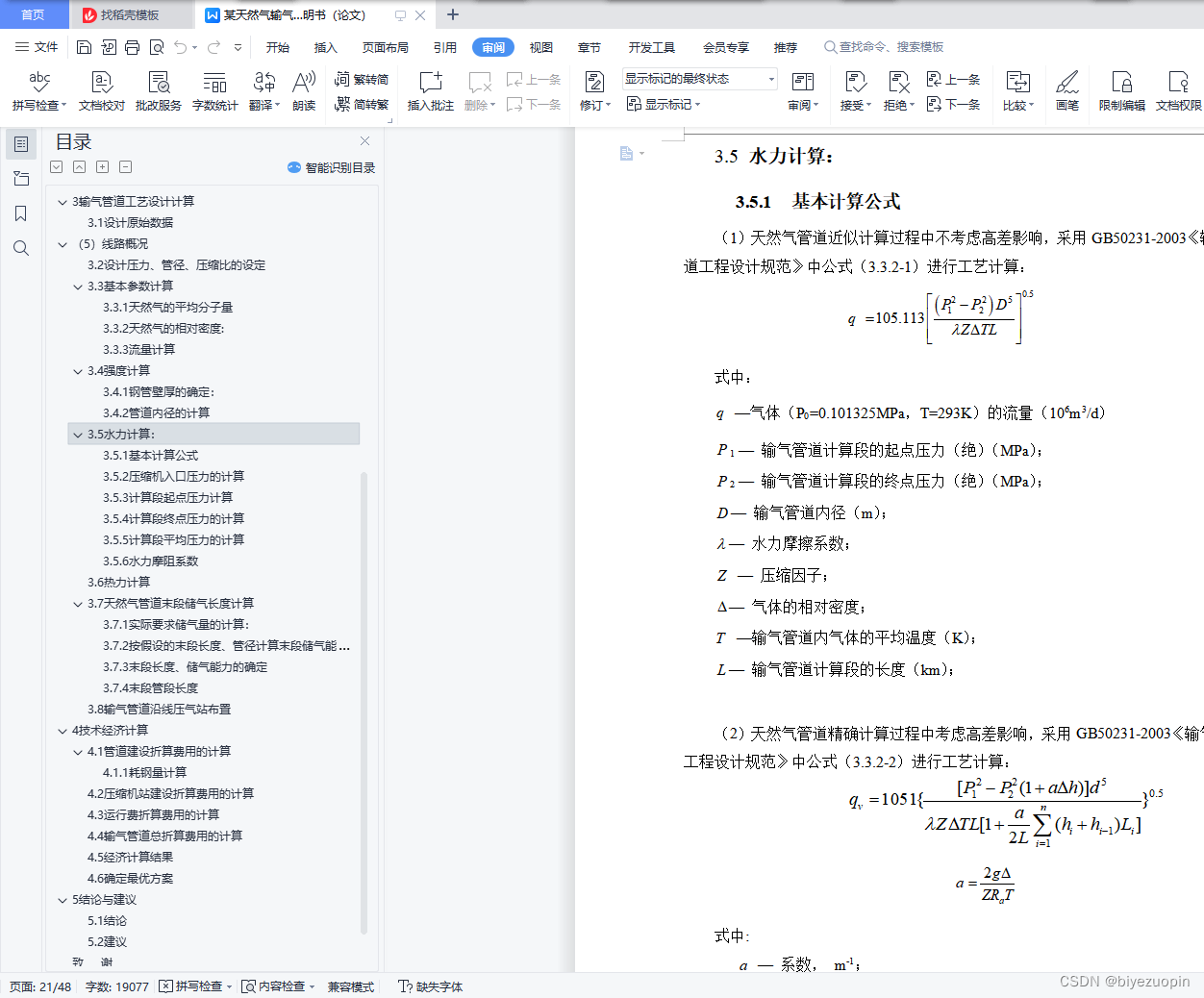Go to previous change (上一条) after reject
Image resolution: width=1204 pixels, height=998 pixels.
point(953,80)
